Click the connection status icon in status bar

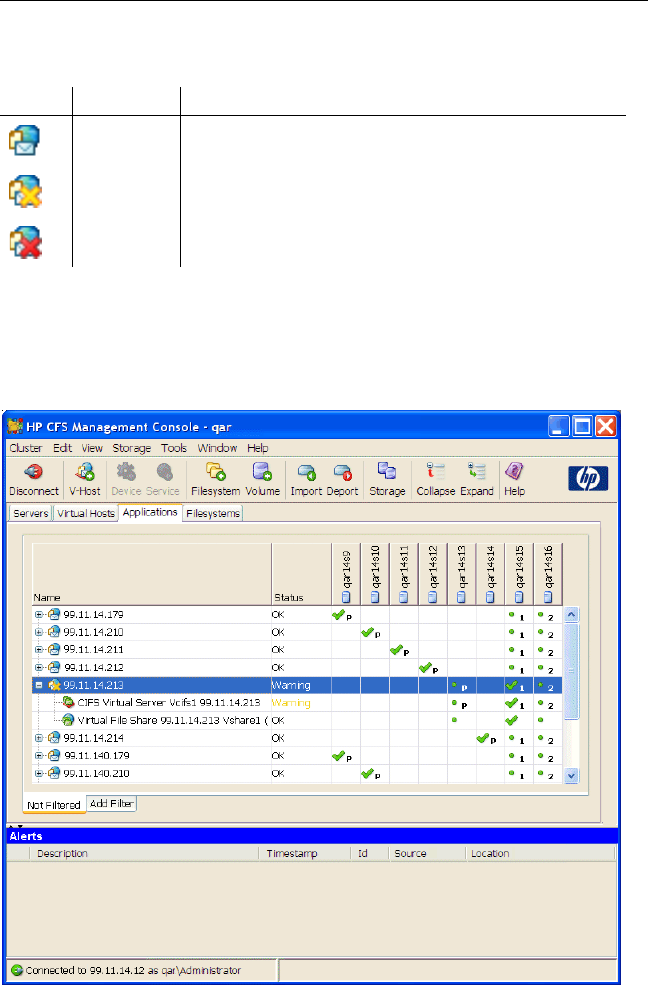pyautogui.click(x=17, y=971)
